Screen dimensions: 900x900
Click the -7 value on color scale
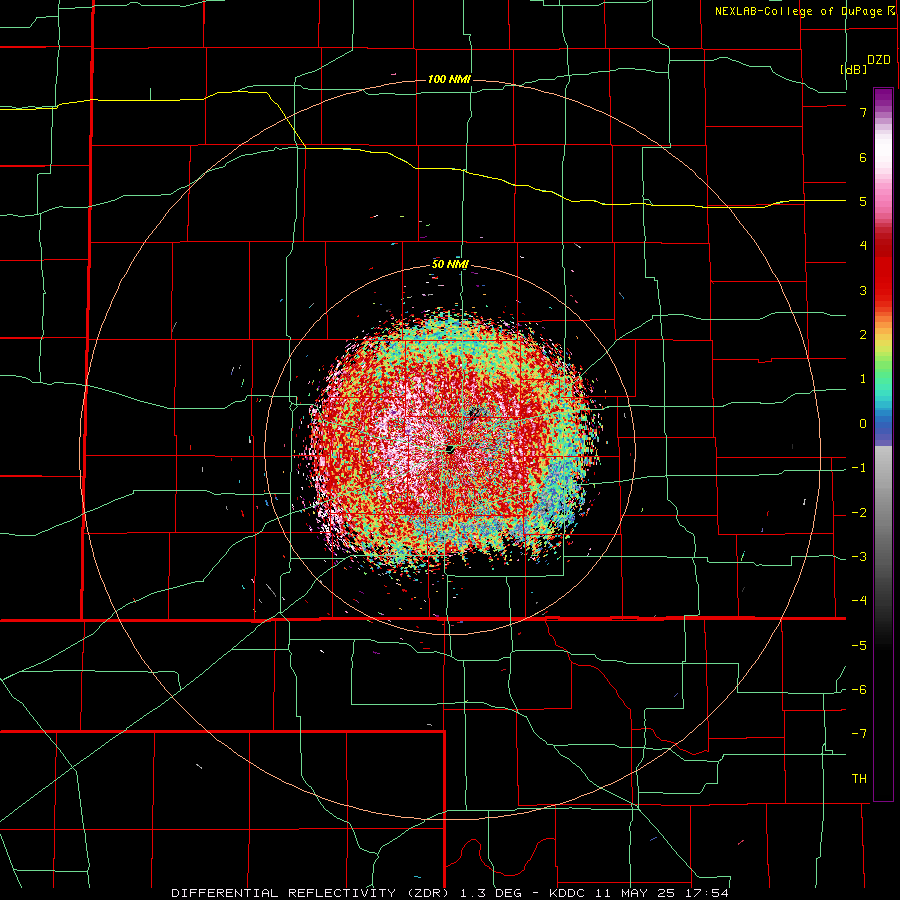point(859,734)
